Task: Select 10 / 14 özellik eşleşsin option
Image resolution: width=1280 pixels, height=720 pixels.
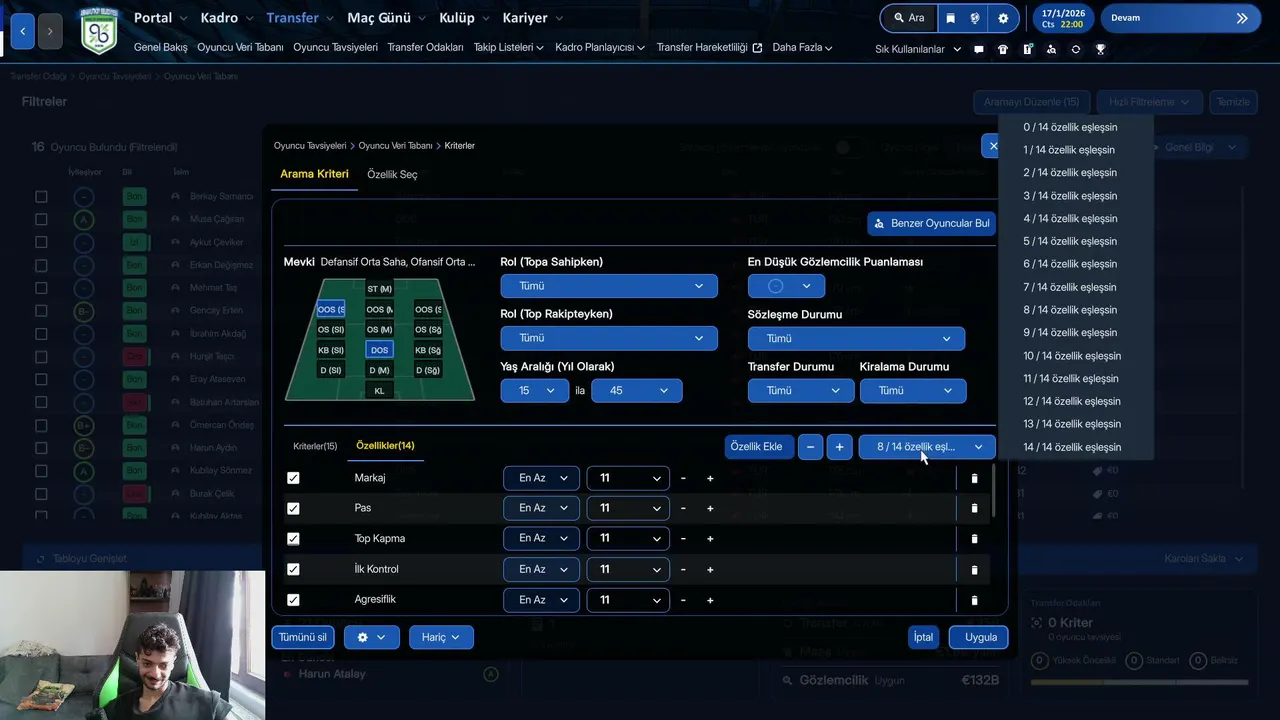Action: point(1072,356)
